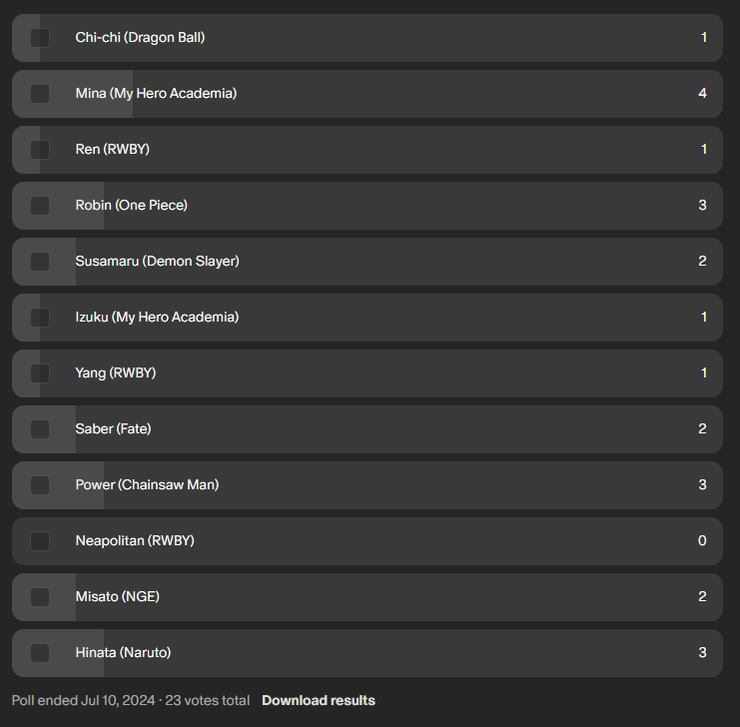Image resolution: width=740 pixels, height=727 pixels.
Task: Check the Misato (NGE) checkbox
Action: [x=40, y=598]
